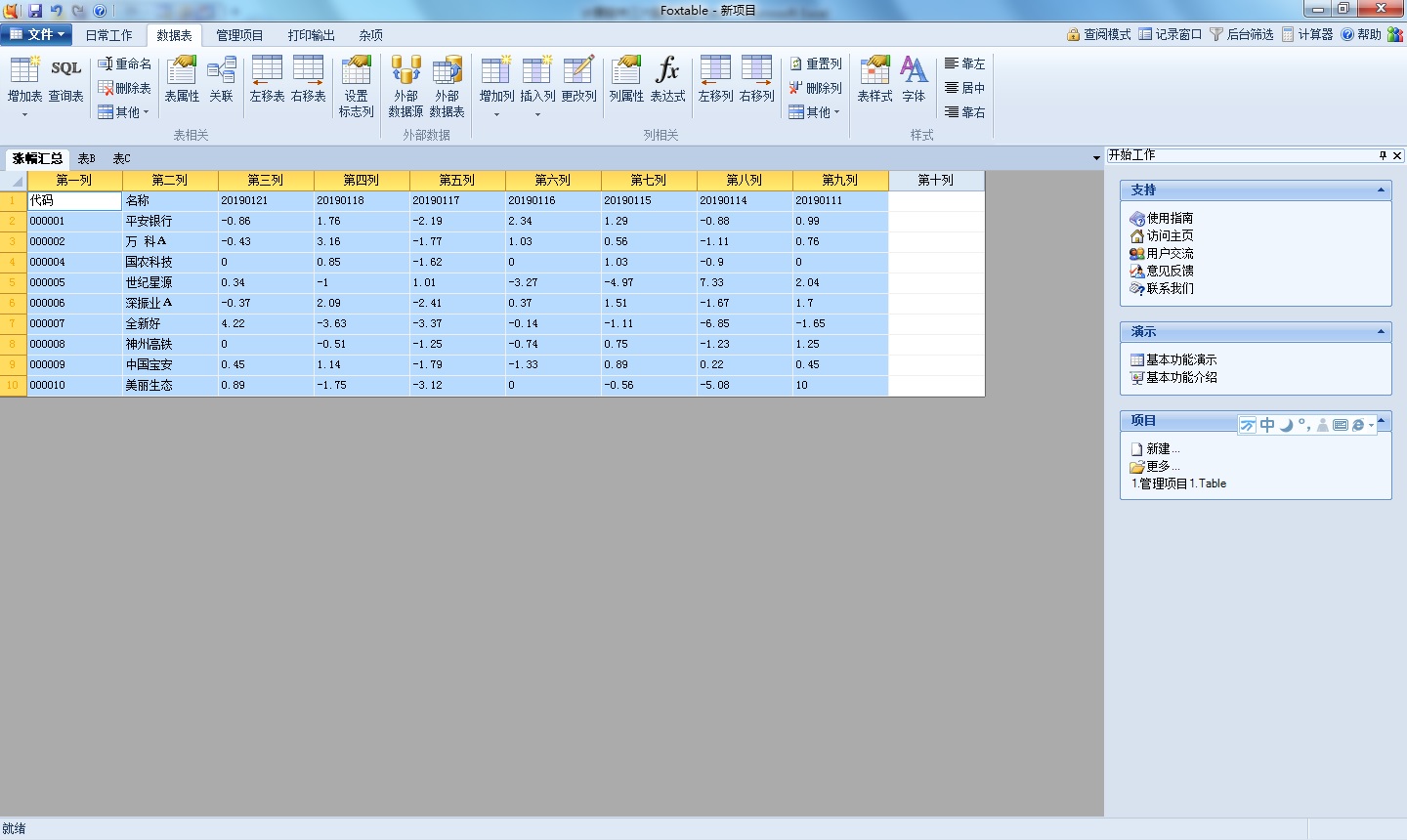Switch to 杂项 ribbon tab
1407x840 pixels.
tap(371, 35)
